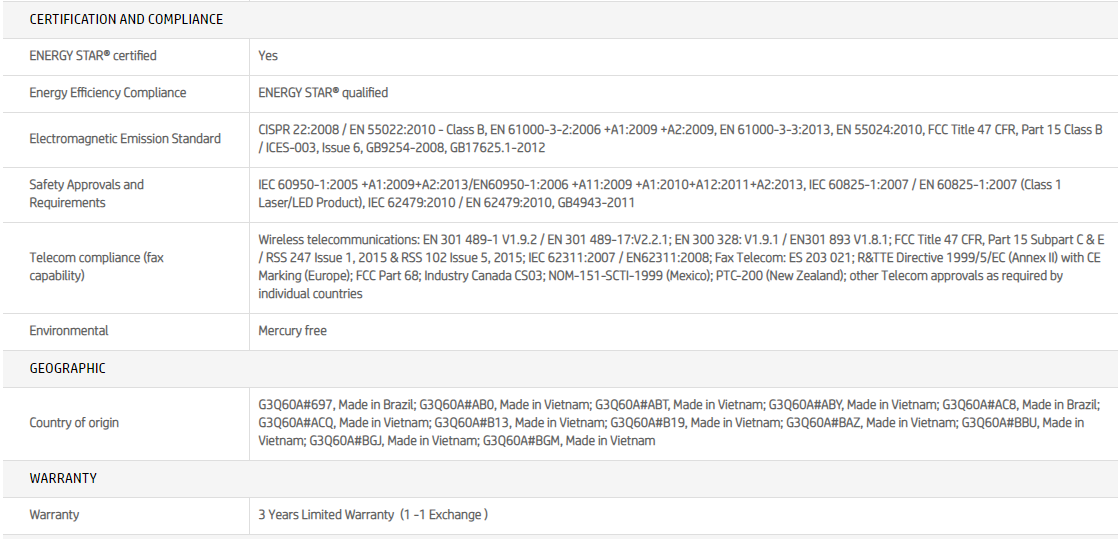1118x539 pixels.
Task: Select the Energy Efficiency Compliance label
Action: point(108,93)
